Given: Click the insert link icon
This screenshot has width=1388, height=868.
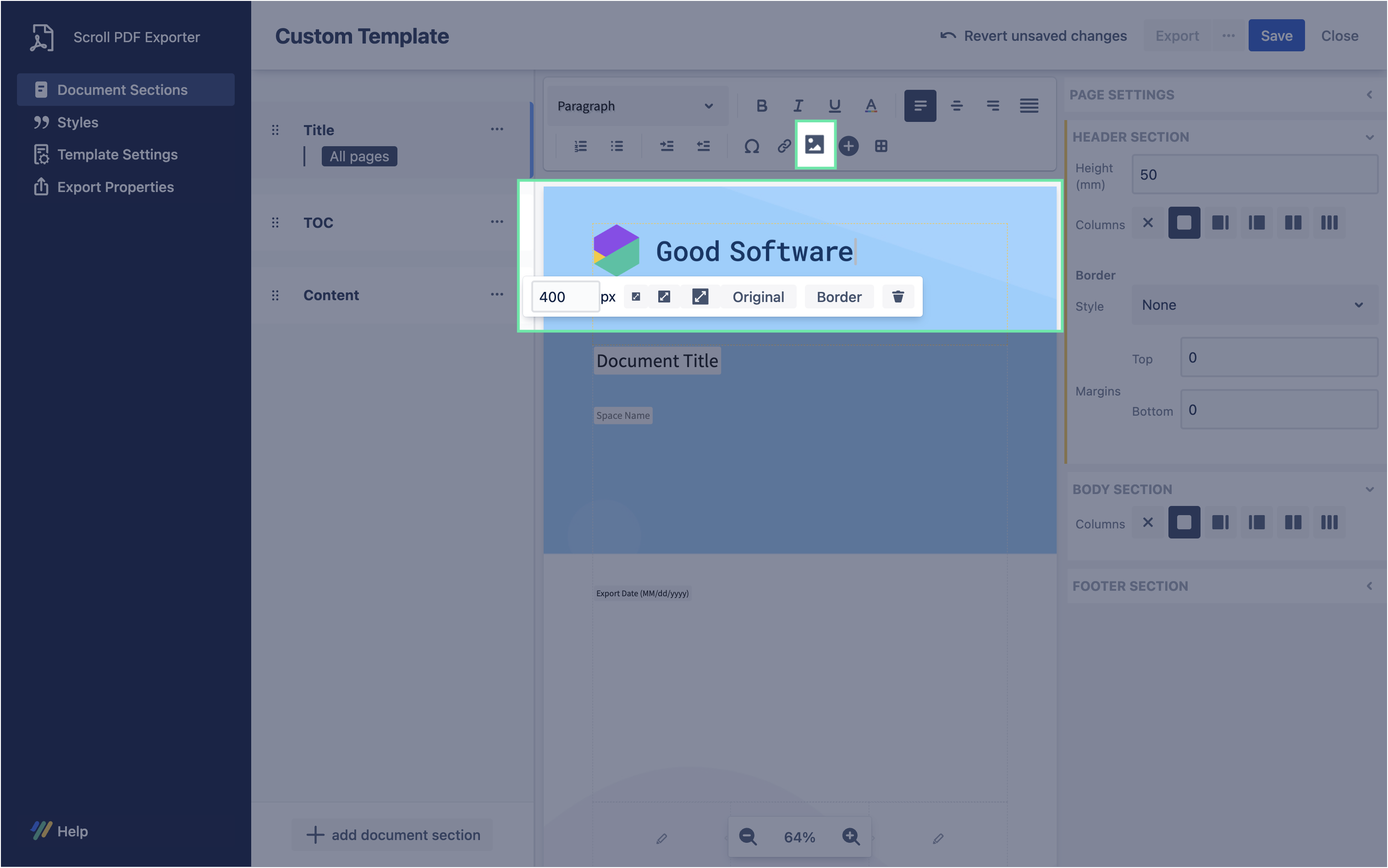Looking at the screenshot, I should (784, 146).
